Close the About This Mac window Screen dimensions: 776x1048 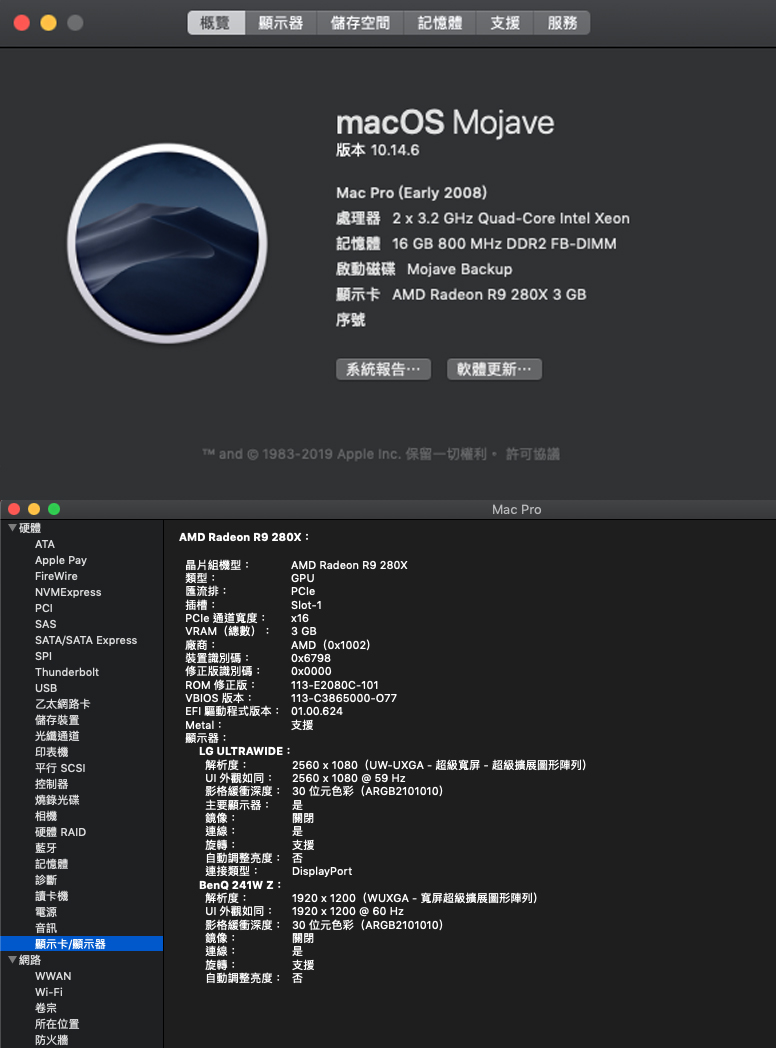click(21, 23)
